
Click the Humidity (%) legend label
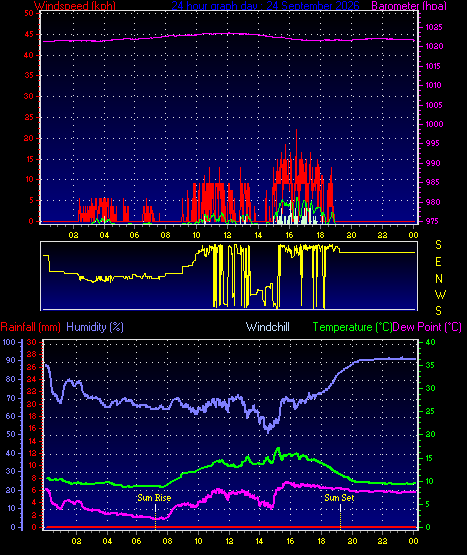(x=95, y=327)
